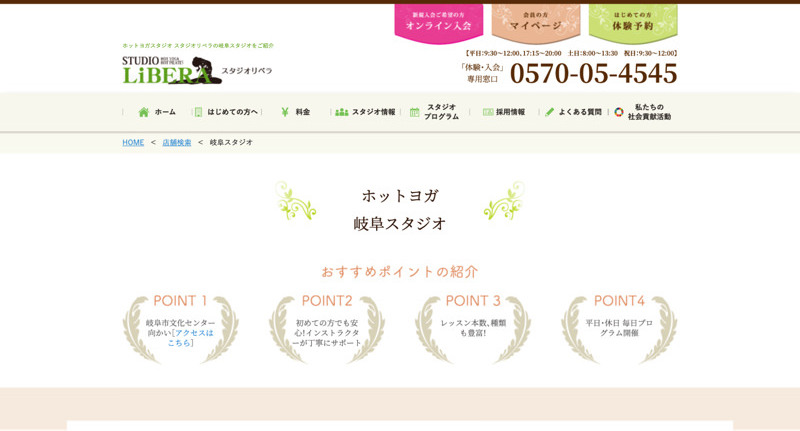Go to HOME breadcrumb link

coord(133,142)
